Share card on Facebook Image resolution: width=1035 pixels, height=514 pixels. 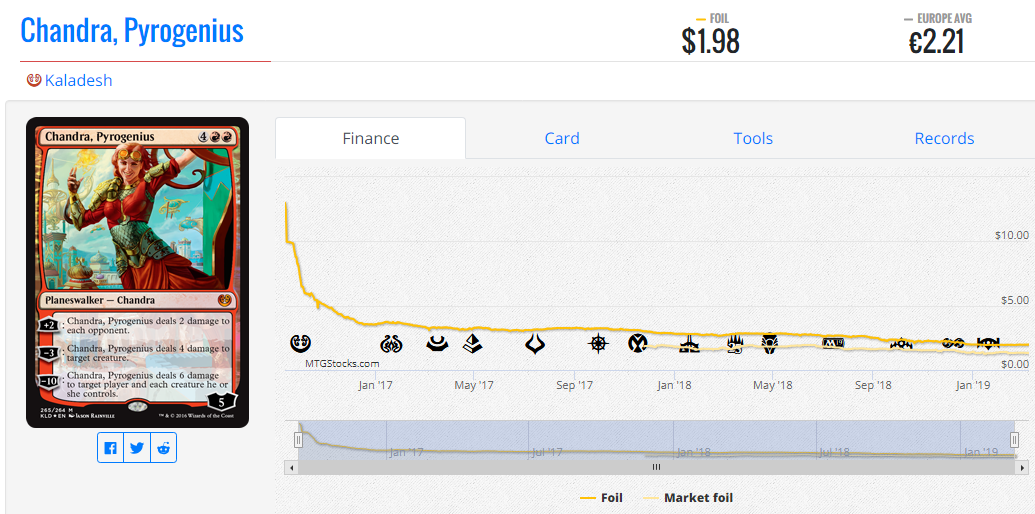110,448
